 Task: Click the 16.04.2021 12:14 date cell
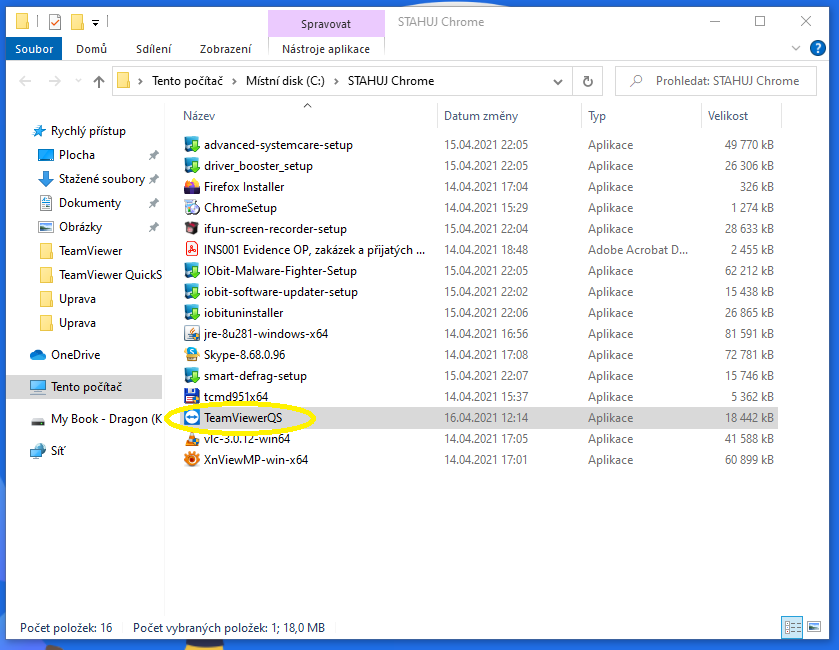pos(486,418)
